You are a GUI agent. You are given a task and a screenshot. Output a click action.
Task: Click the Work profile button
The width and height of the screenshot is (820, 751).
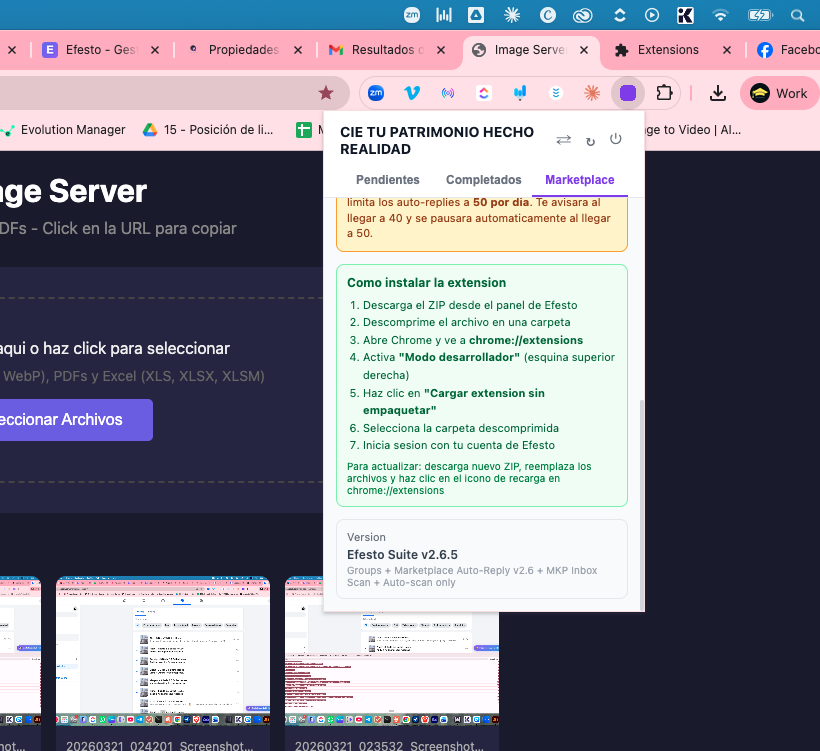[x=779, y=93]
